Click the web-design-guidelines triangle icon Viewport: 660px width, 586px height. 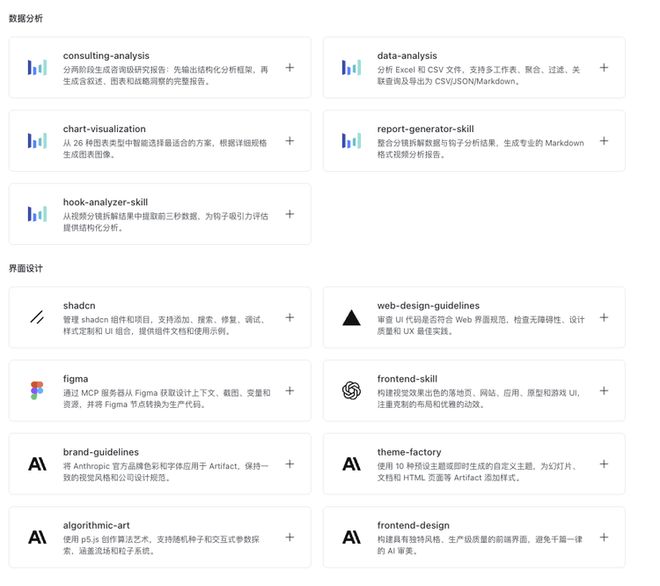pyautogui.click(x=351, y=317)
